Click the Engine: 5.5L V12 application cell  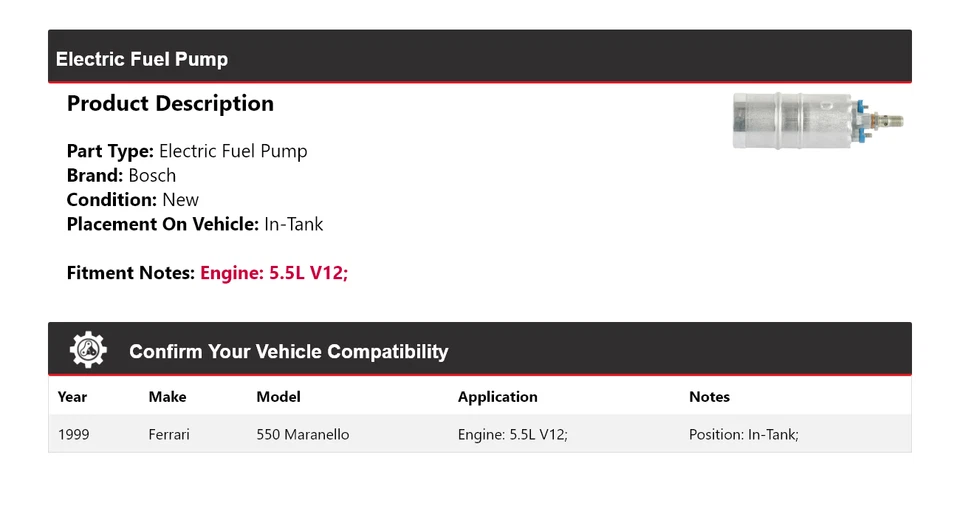[x=512, y=435]
